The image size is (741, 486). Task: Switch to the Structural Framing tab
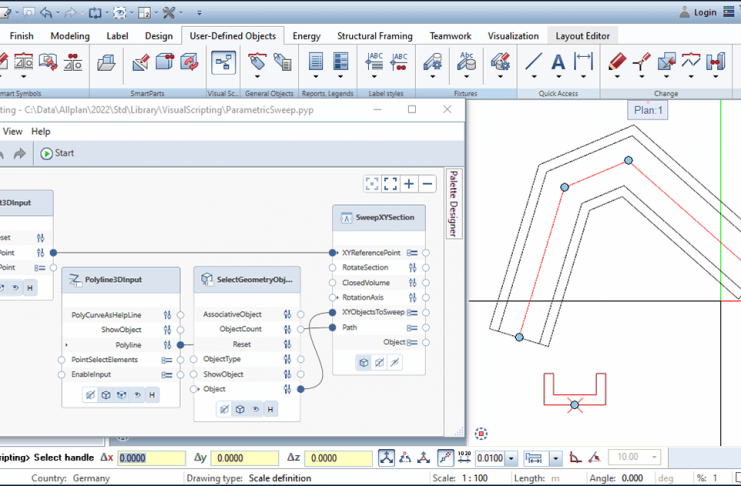click(x=374, y=36)
